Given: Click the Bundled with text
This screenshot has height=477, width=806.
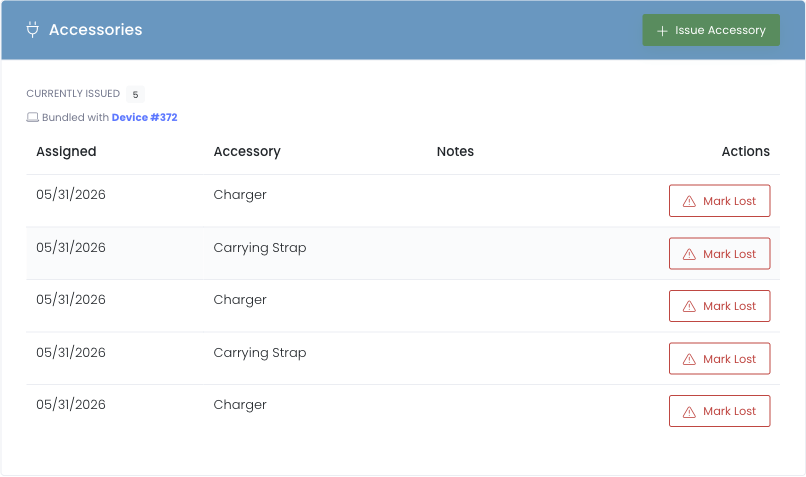Looking at the screenshot, I should (76, 118).
